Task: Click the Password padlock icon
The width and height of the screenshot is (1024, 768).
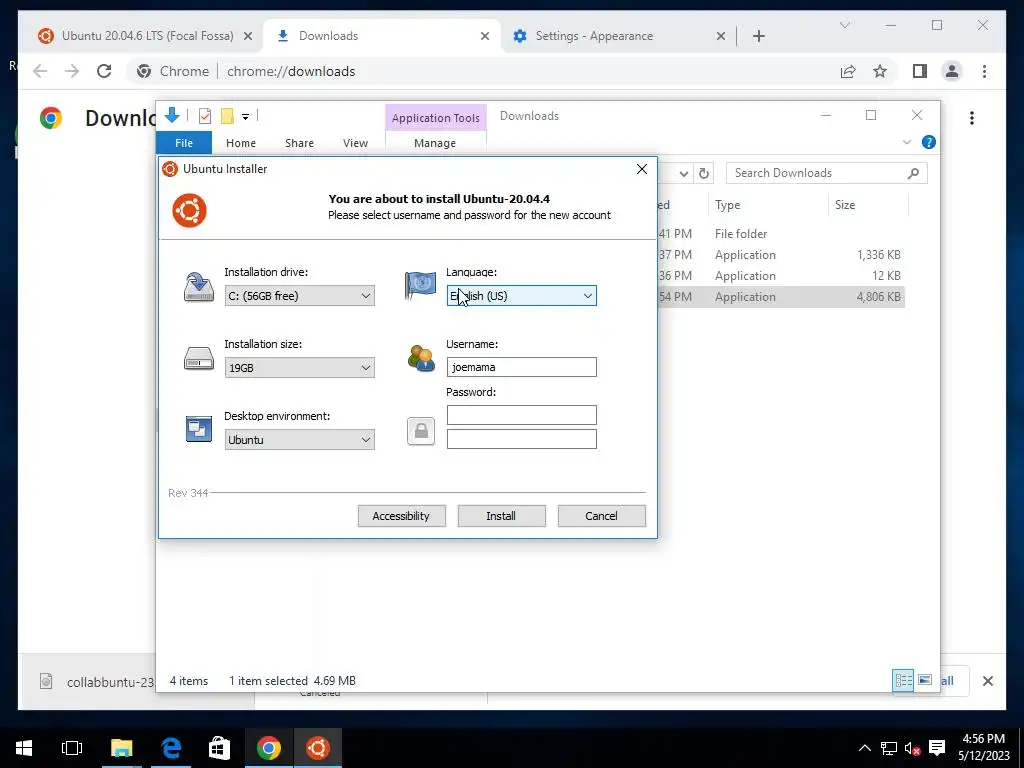Action: point(421,432)
